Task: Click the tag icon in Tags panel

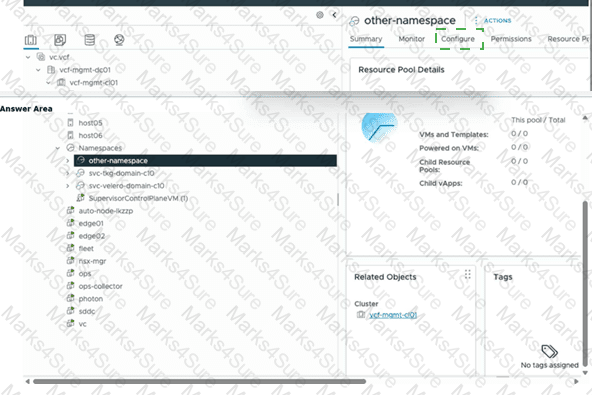Action: coord(549,351)
